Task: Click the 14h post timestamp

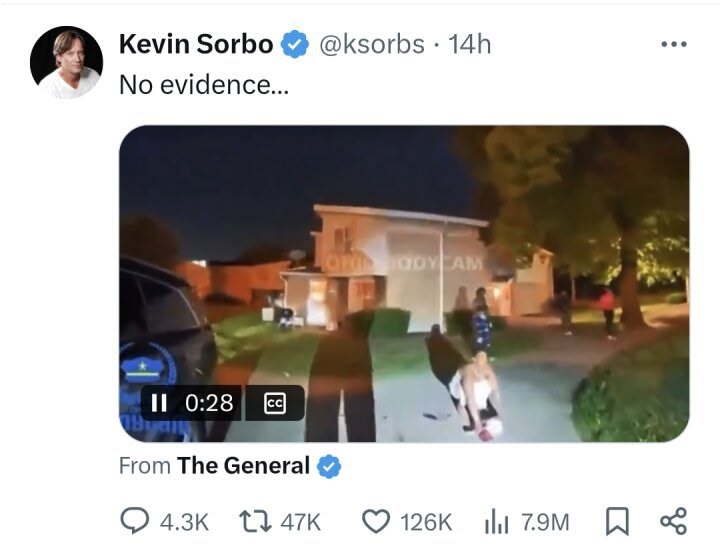Action: pos(469,45)
